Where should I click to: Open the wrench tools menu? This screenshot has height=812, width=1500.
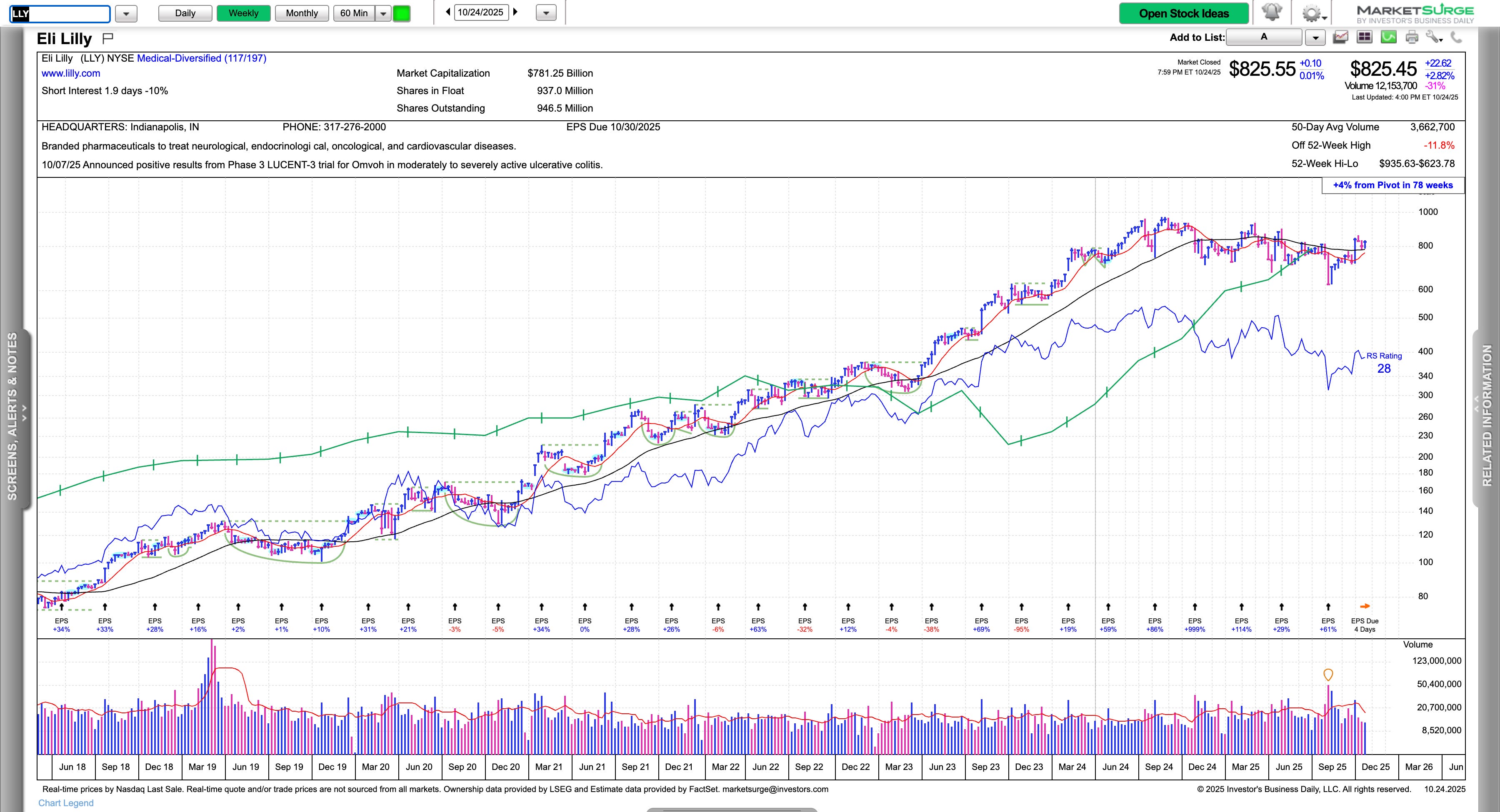click(x=1433, y=37)
